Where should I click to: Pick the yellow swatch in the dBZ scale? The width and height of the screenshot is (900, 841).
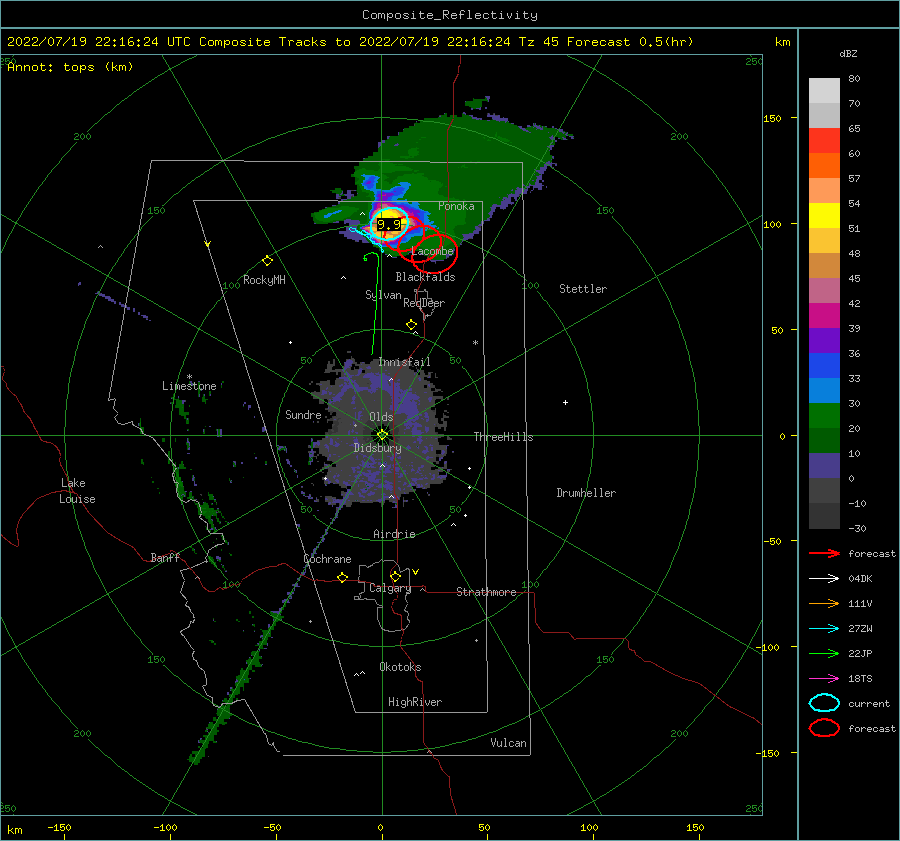[x=824, y=216]
